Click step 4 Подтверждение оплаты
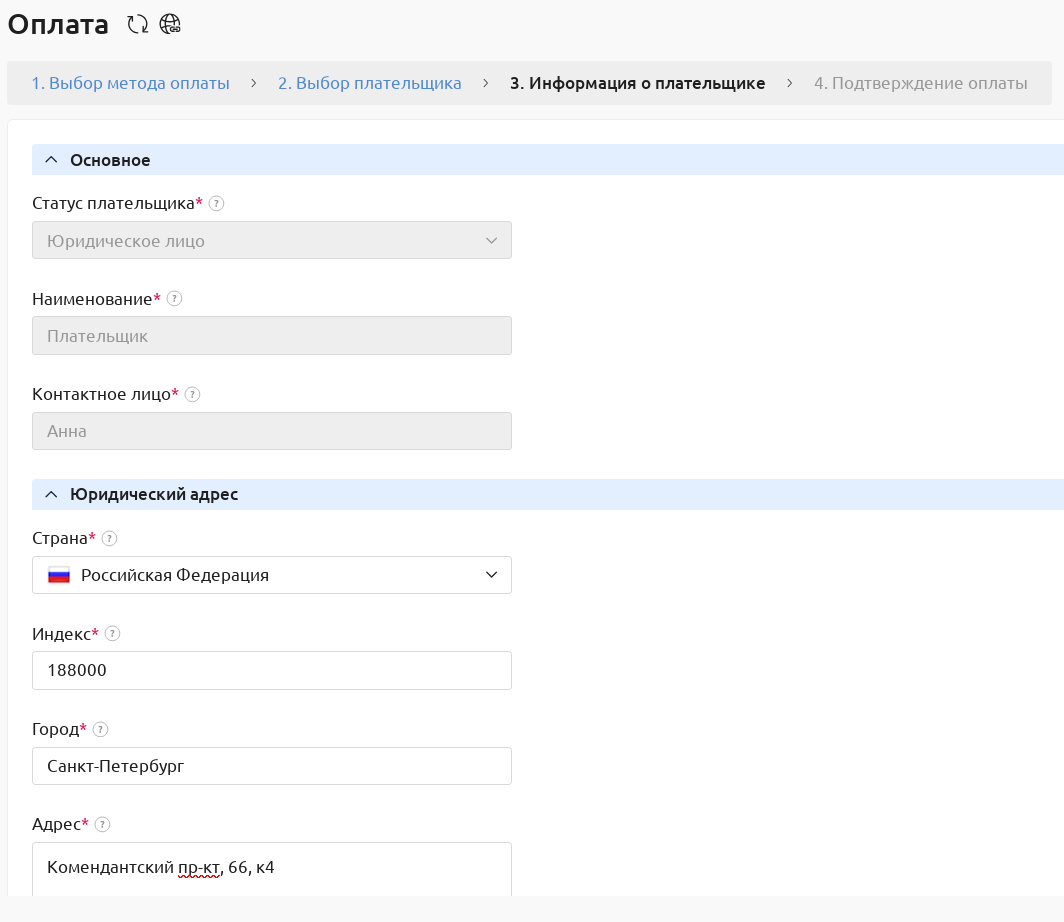1064x922 pixels. 920,84
